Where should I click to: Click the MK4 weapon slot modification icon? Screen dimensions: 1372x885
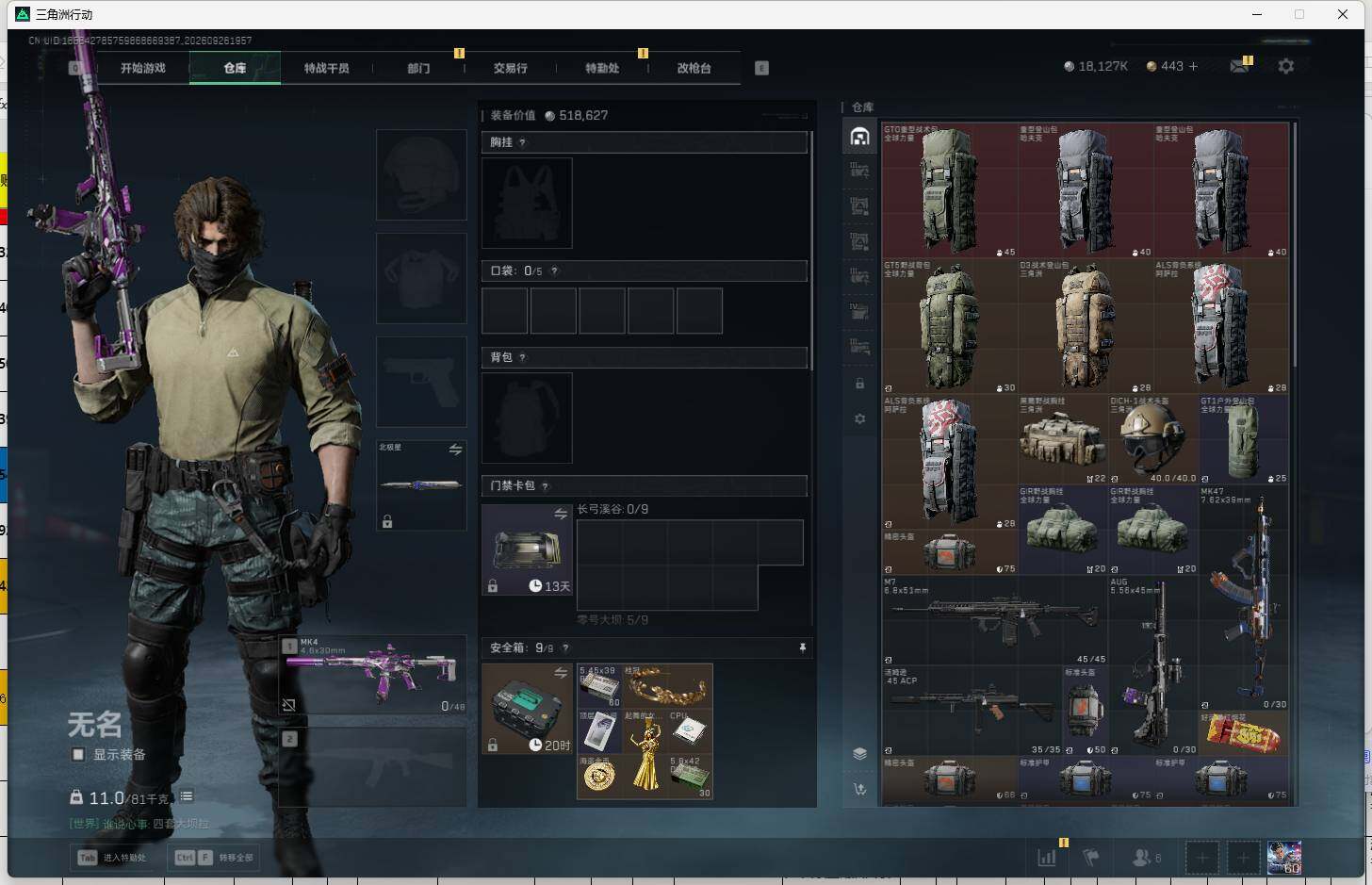coord(289,704)
